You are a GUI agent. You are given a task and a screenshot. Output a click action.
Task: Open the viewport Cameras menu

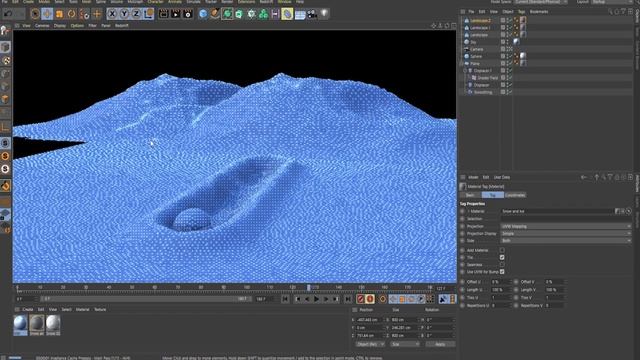(42, 25)
